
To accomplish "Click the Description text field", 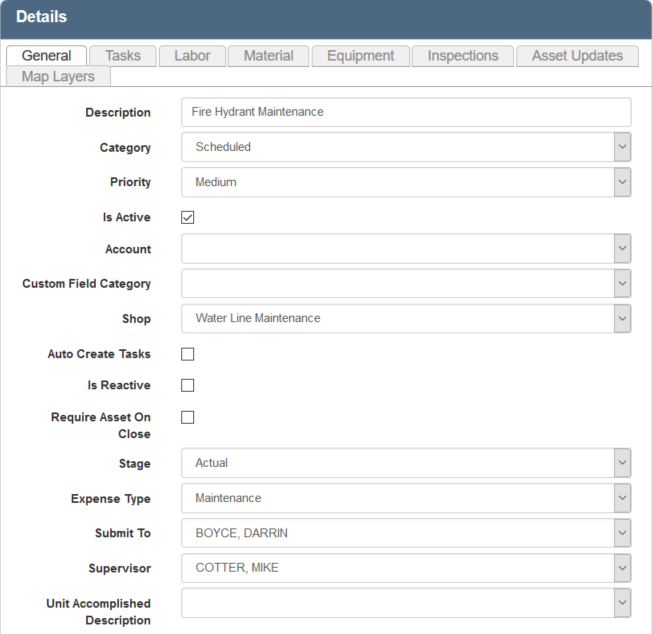I will coord(406,112).
